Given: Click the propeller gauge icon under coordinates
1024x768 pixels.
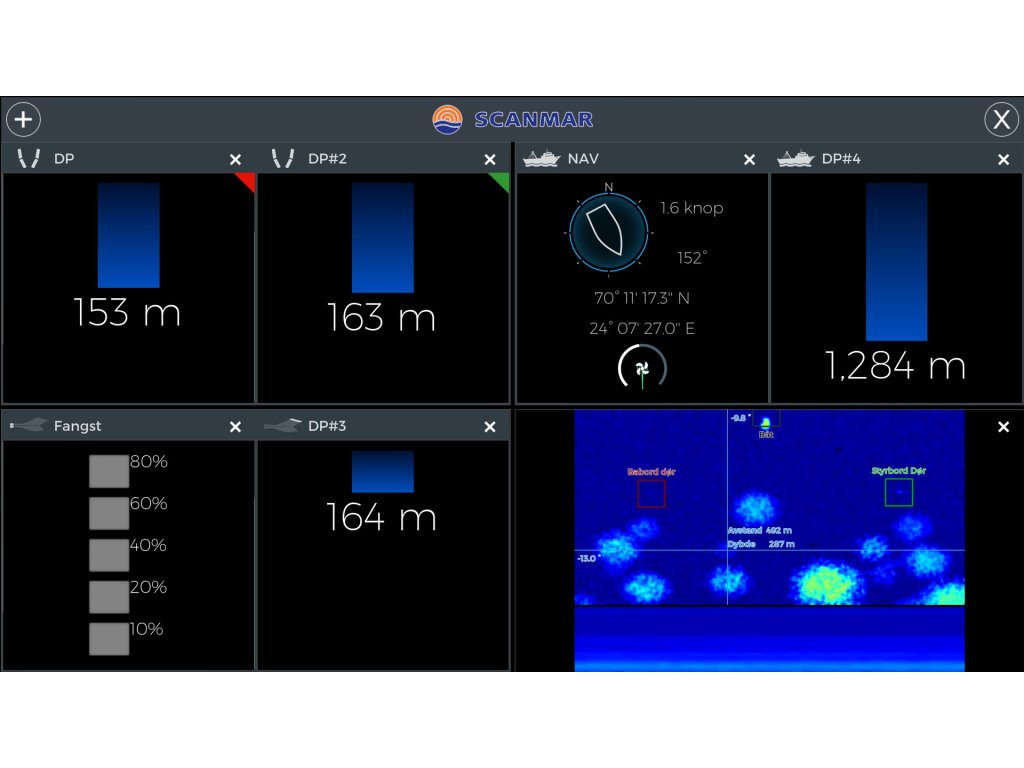Looking at the screenshot, I should tap(642, 369).
